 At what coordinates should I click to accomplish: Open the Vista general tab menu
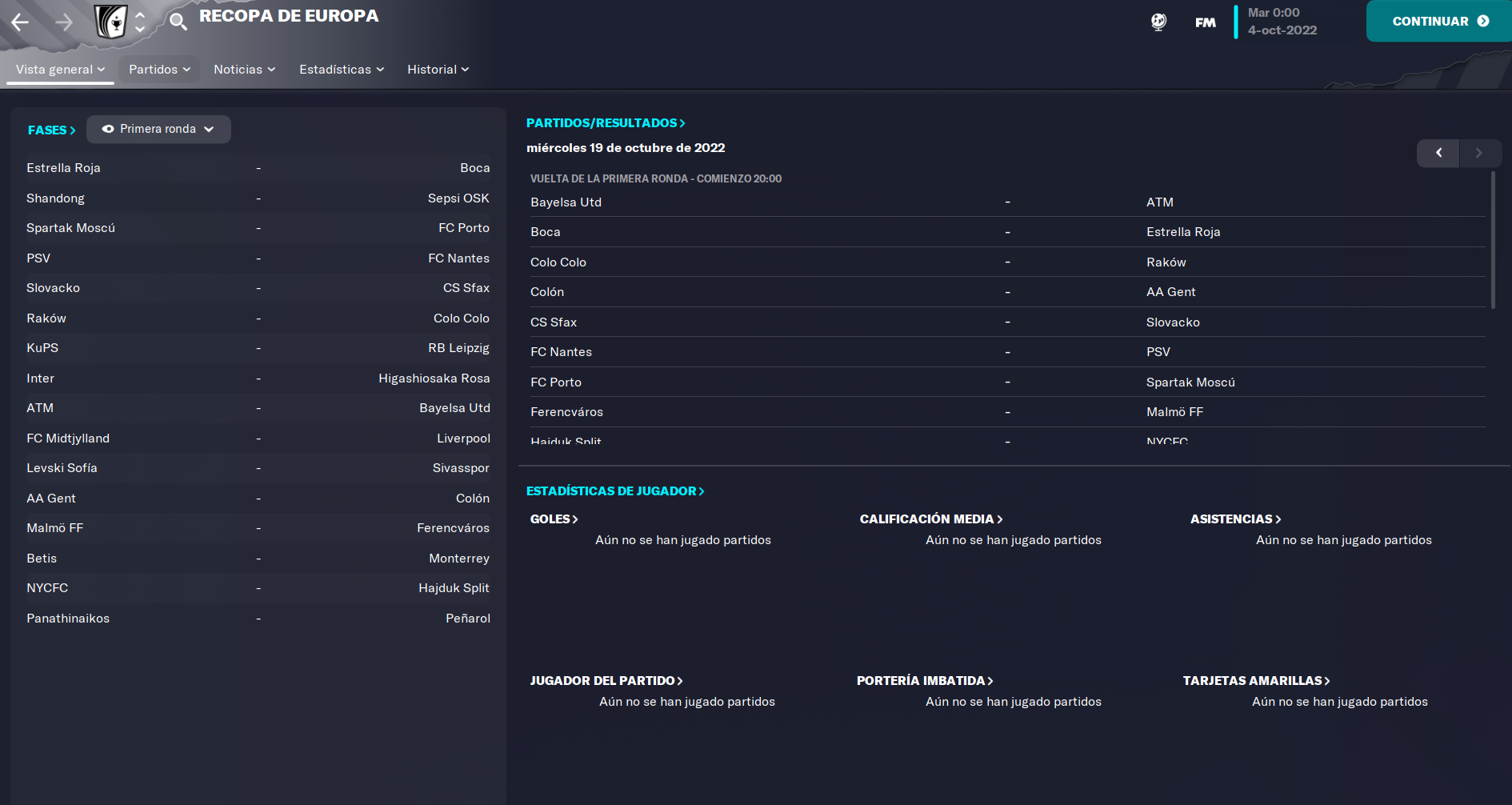coord(60,70)
